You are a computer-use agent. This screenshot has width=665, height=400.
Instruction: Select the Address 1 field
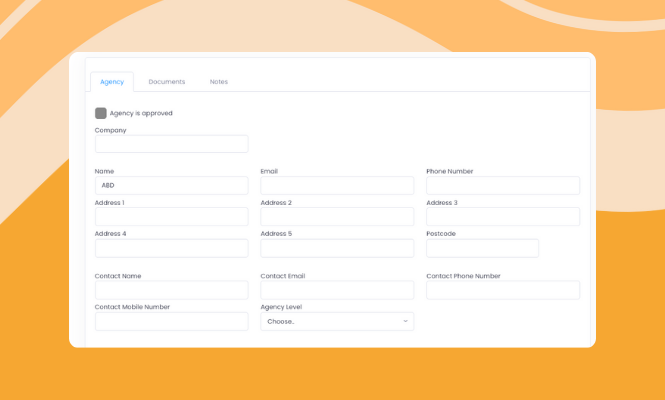tap(171, 217)
